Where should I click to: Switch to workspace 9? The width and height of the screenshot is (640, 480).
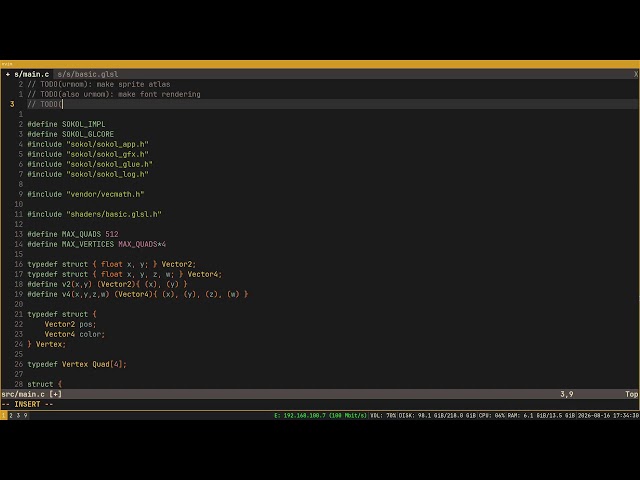pyautogui.click(x=25, y=416)
